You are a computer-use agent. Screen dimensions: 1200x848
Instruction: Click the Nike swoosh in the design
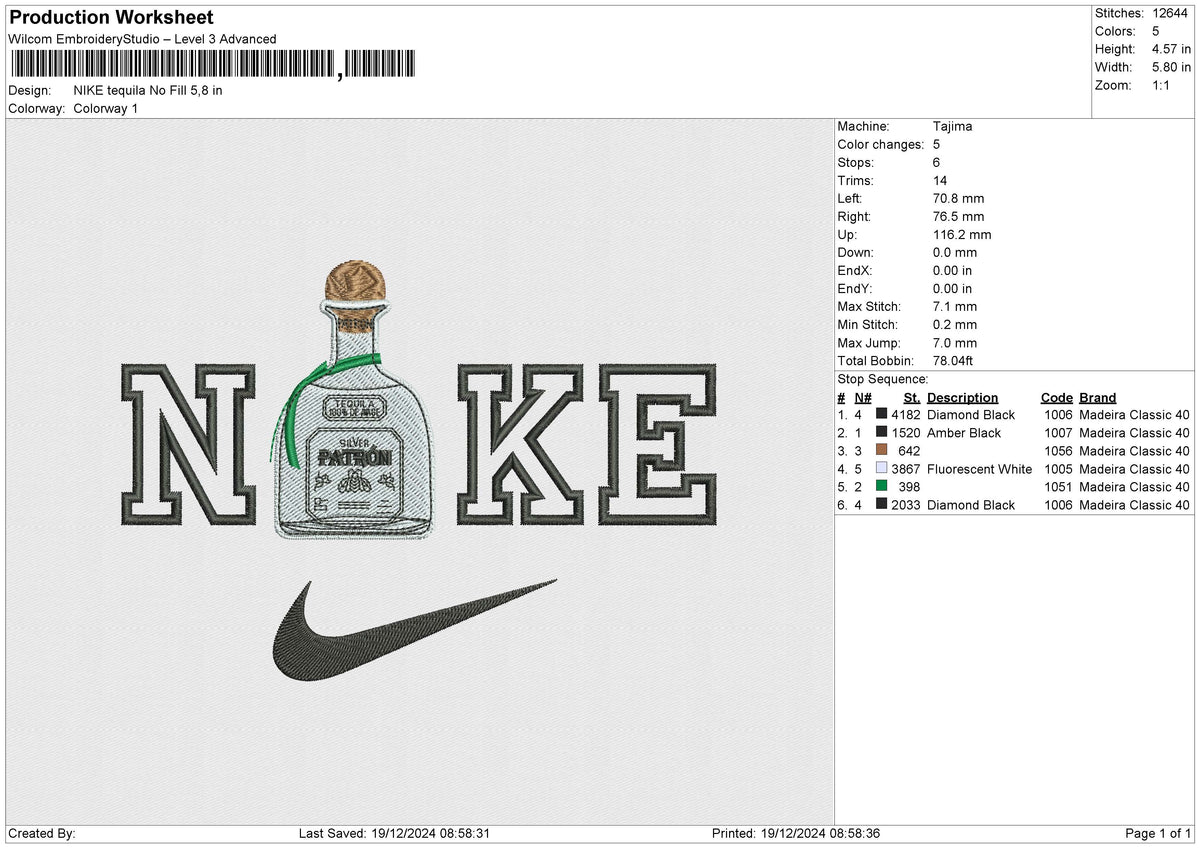point(414,630)
